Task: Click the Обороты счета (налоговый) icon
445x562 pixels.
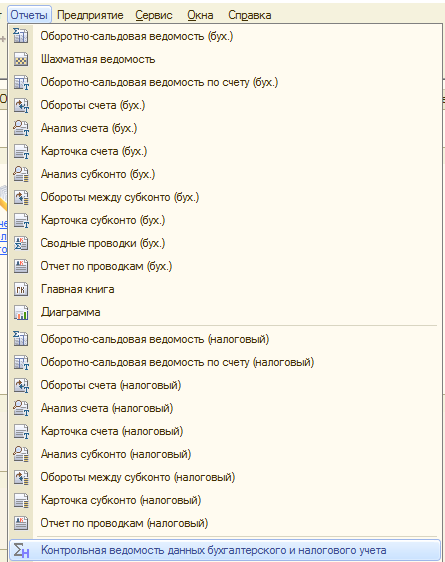Action: point(21,385)
